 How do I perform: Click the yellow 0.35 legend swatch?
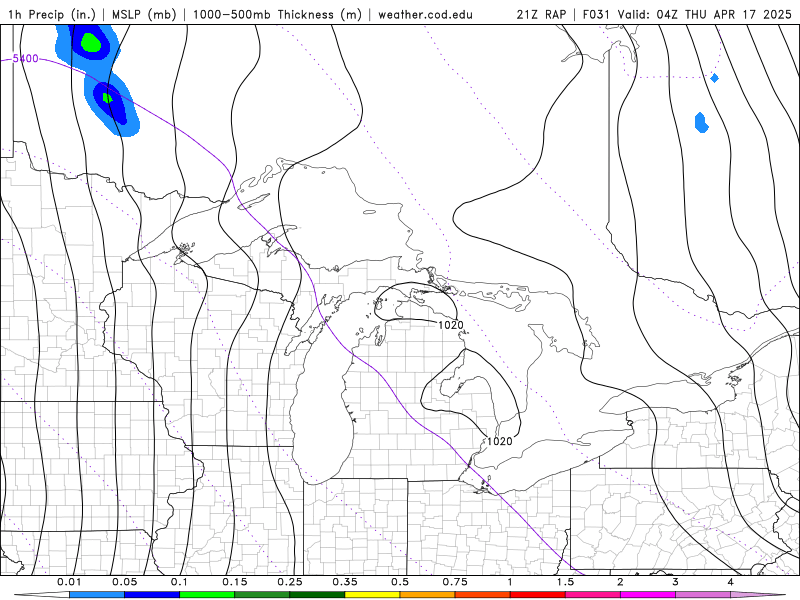point(372,595)
